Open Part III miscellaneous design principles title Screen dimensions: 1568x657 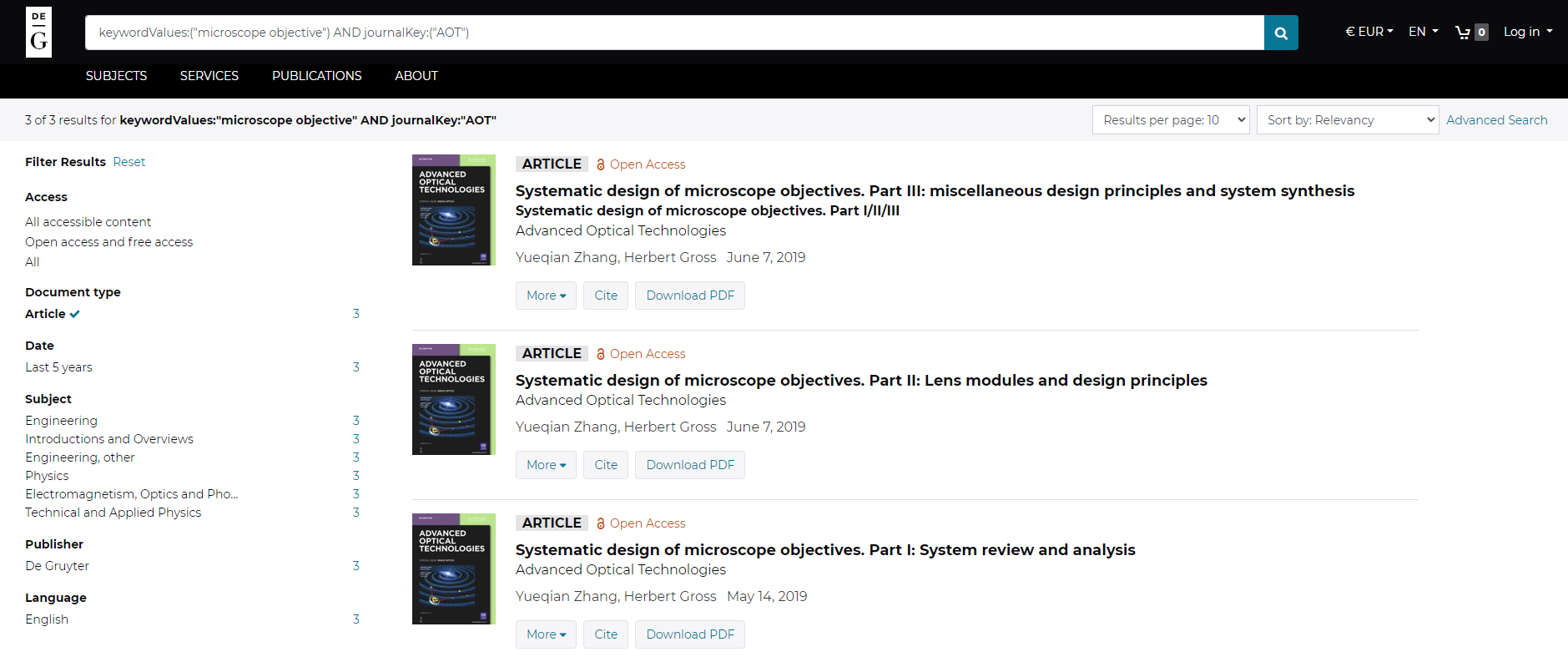coord(935,191)
